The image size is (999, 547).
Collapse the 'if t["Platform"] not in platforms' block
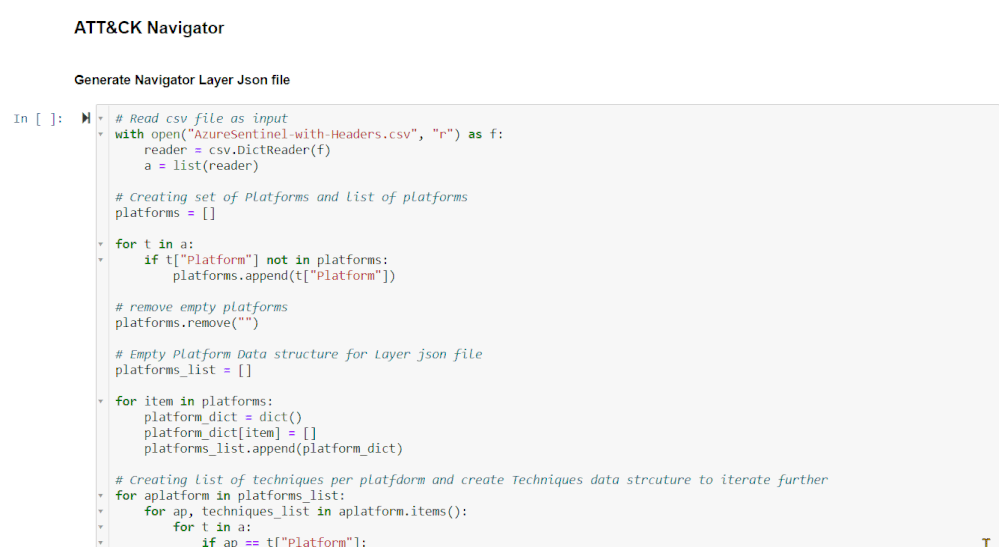coord(101,260)
